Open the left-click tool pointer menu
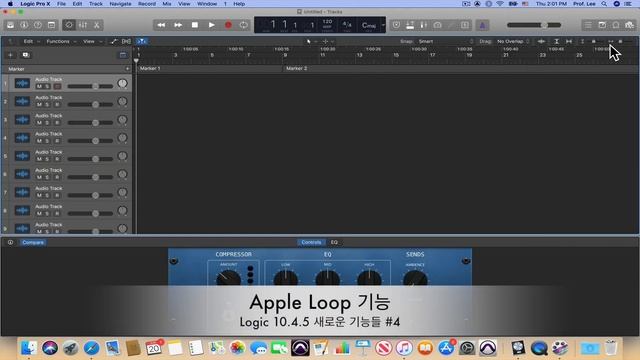Screen dimensions: 640x360 pos(312,42)
